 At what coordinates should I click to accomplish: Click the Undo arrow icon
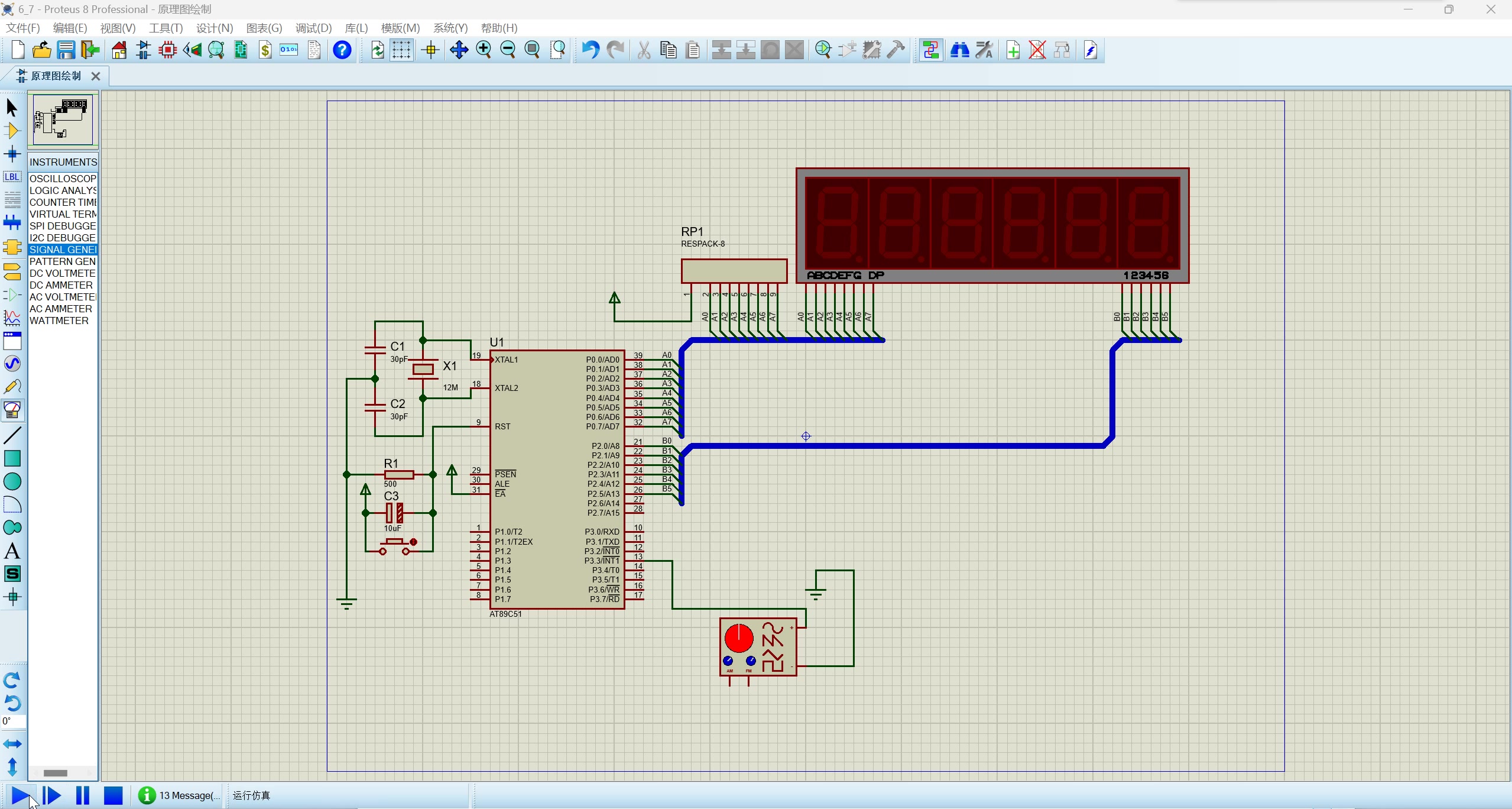click(x=589, y=50)
